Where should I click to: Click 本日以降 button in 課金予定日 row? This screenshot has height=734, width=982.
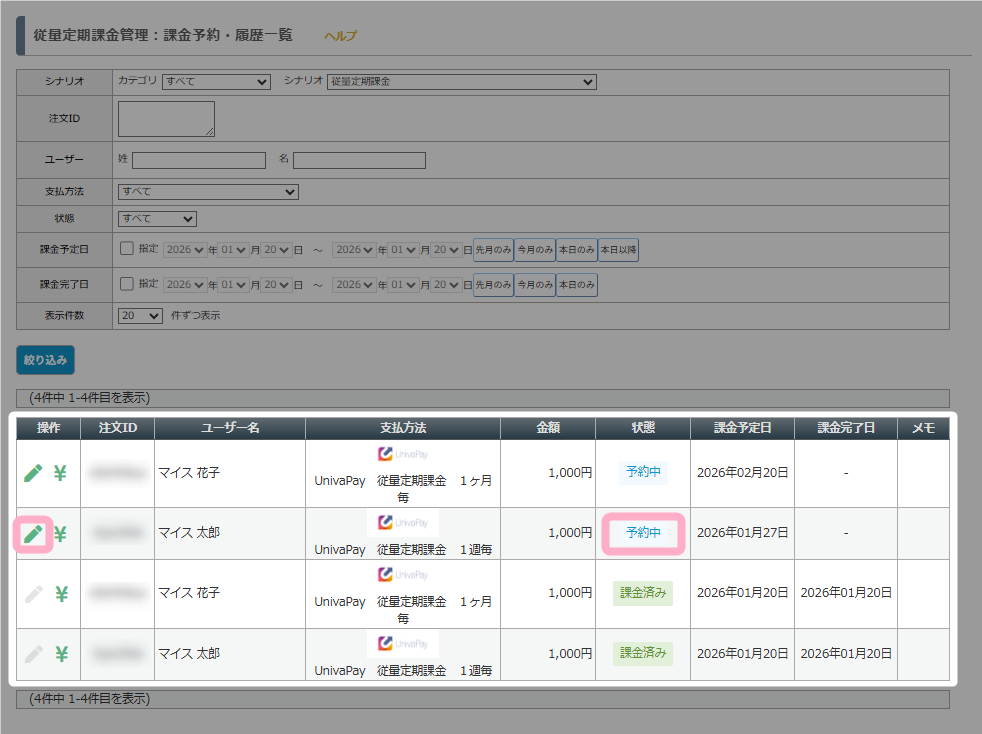click(x=618, y=250)
